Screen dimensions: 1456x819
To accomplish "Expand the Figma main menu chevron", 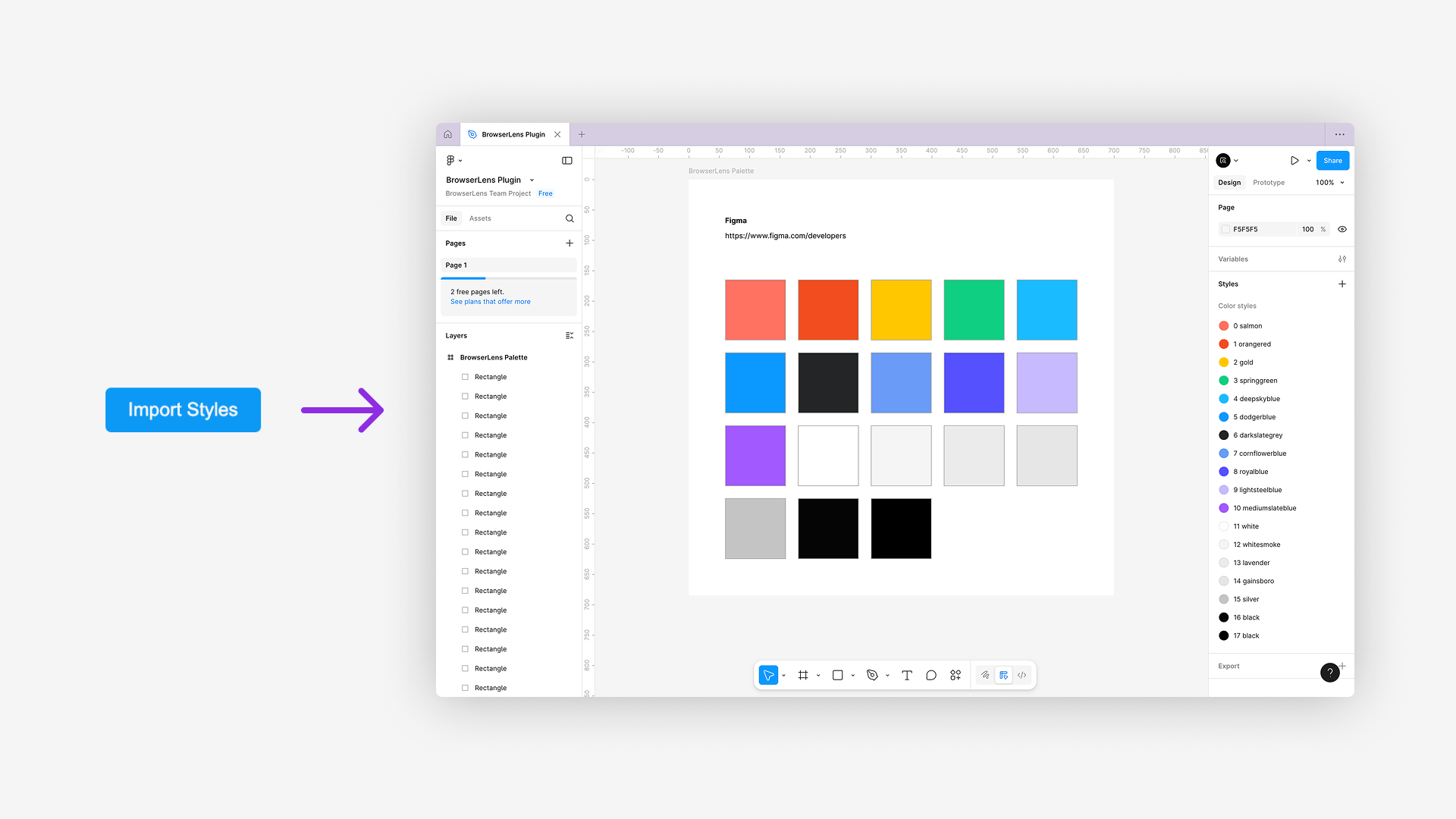I will tap(460, 161).
